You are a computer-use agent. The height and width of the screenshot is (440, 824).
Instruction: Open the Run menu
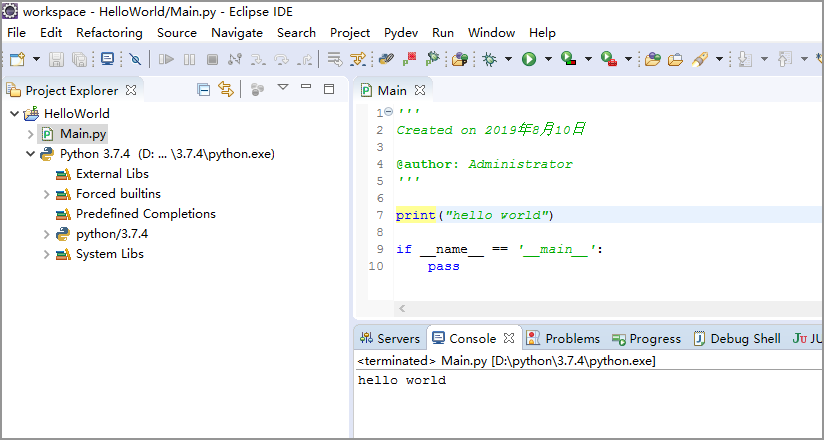point(443,33)
